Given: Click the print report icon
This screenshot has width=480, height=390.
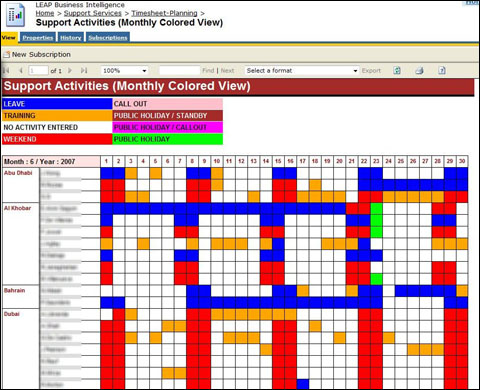Looking at the screenshot, I should 419,70.
